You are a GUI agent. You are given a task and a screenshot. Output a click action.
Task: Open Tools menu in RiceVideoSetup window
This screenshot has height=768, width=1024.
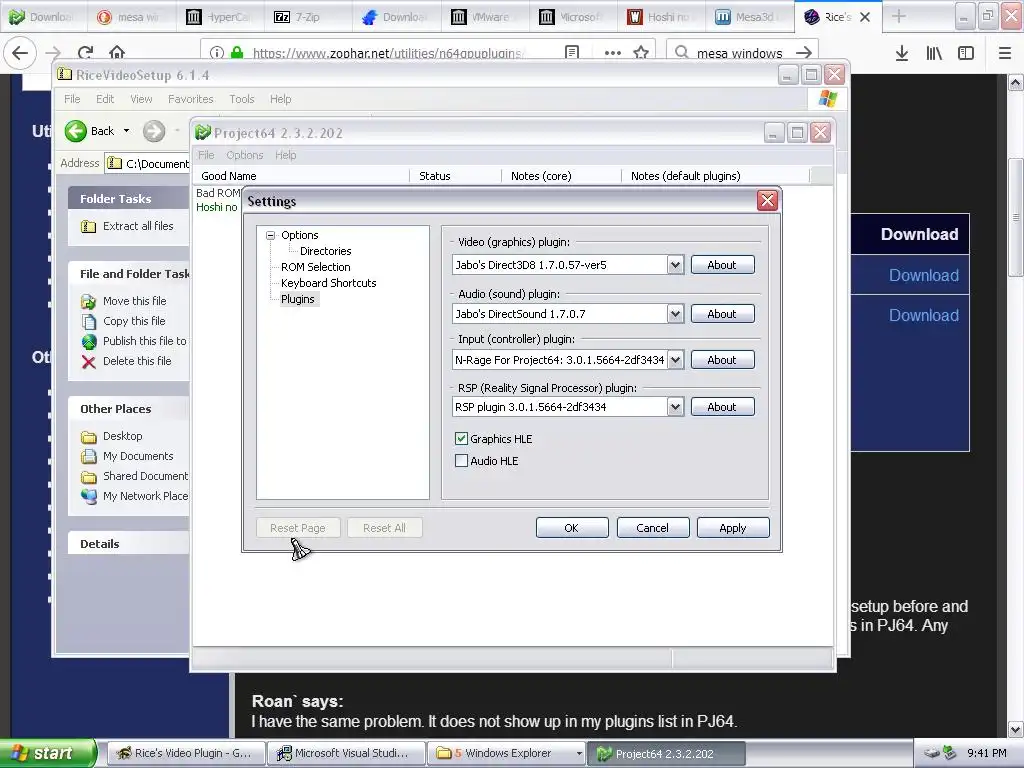click(242, 99)
